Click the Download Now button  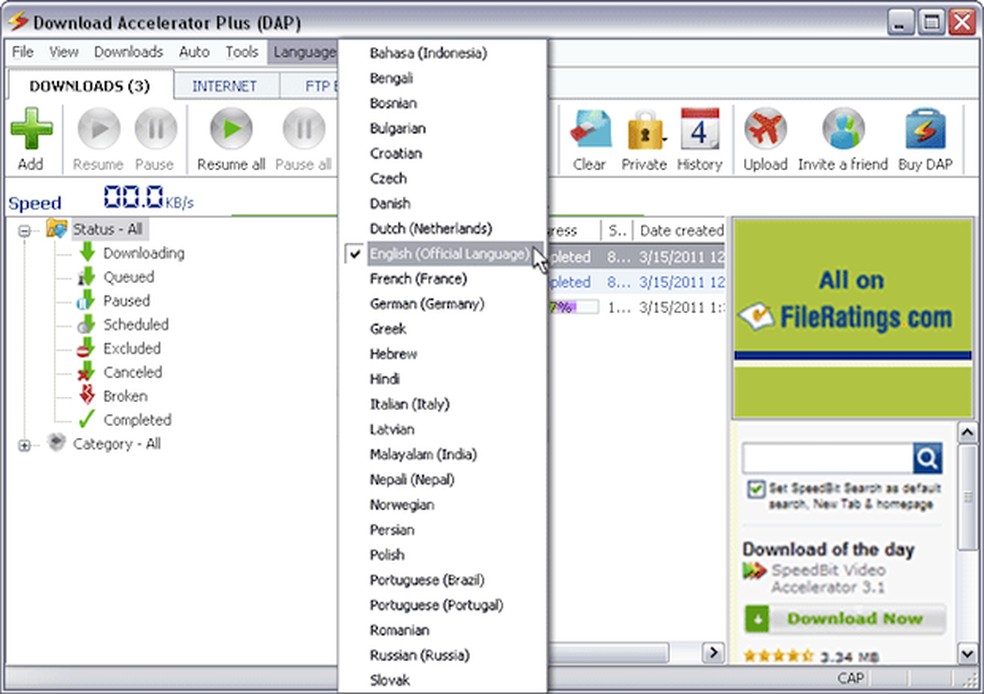pos(845,619)
